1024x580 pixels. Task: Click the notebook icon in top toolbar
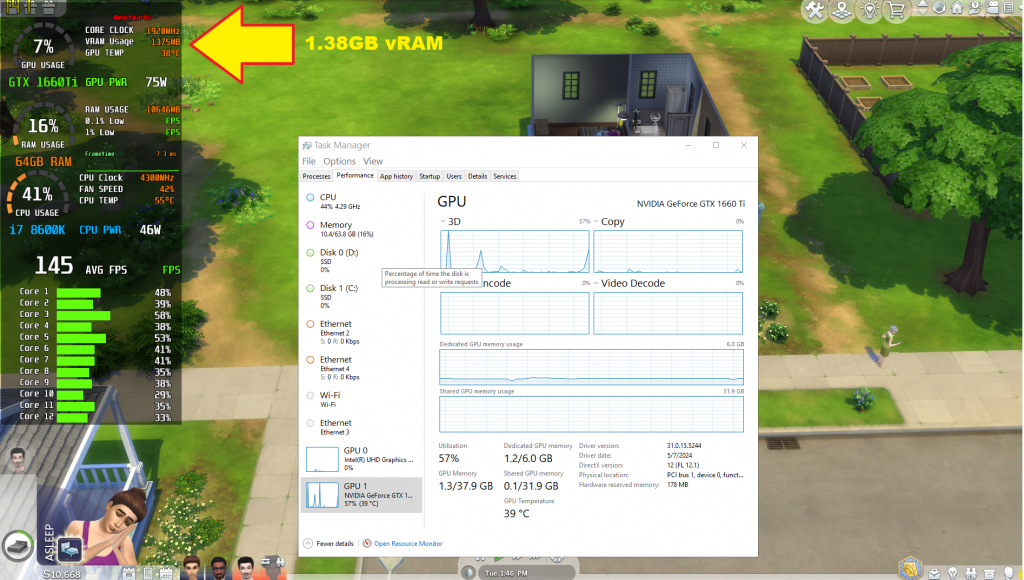(x=1009, y=6)
